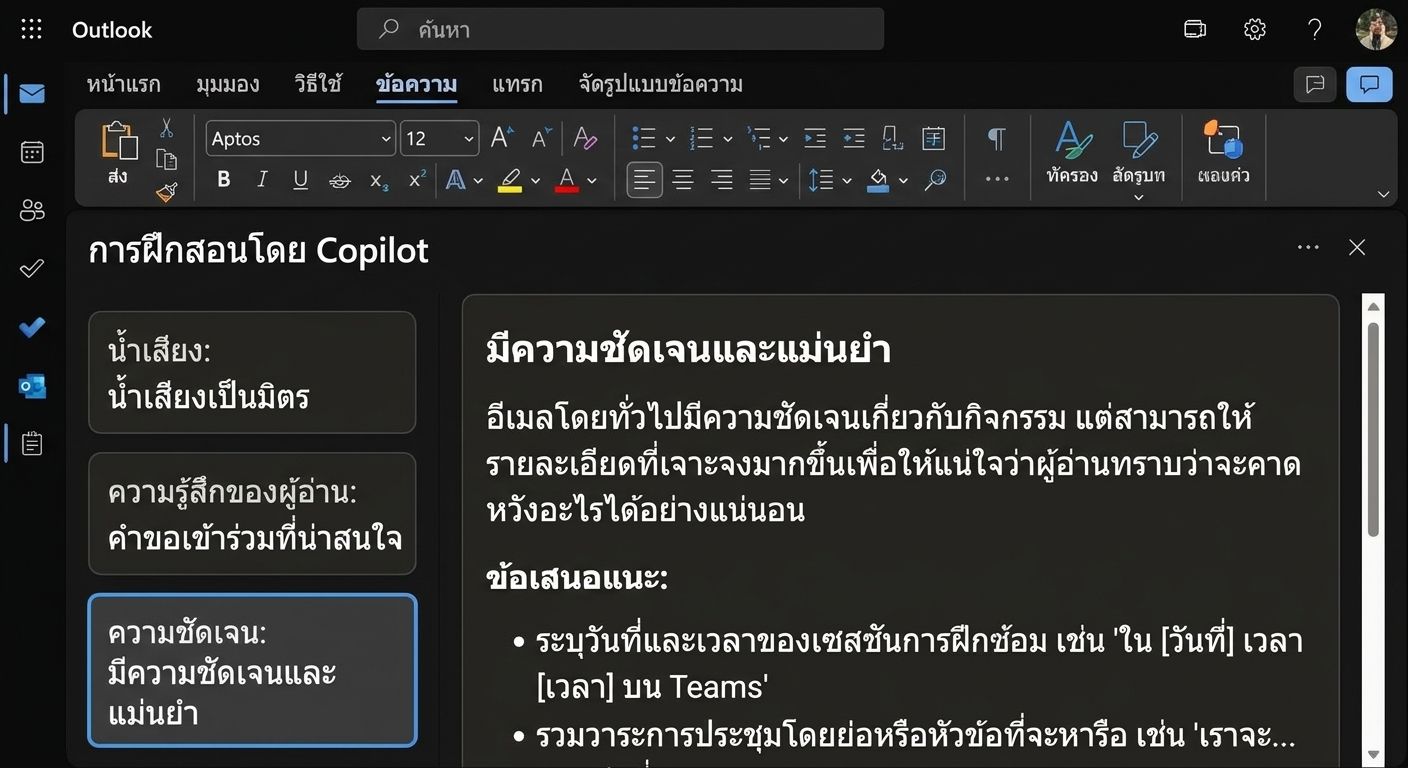The width and height of the screenshot is (1408, 768).
Task: Open the clipboard notes sidebar icon
Action: (32, 443)
